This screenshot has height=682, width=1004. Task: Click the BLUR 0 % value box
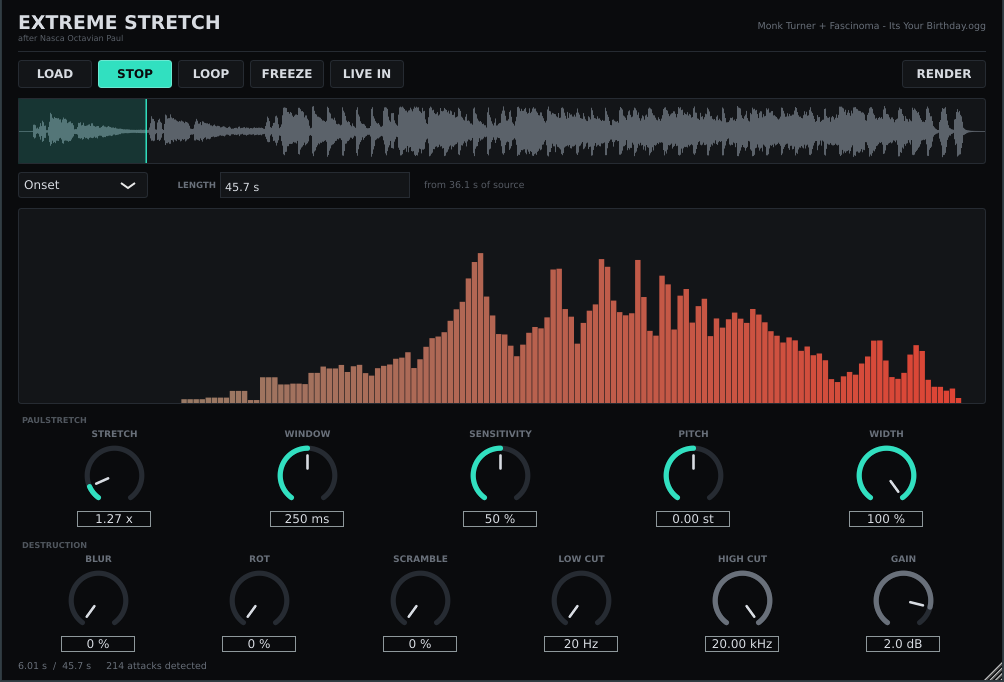click(98, 644)
